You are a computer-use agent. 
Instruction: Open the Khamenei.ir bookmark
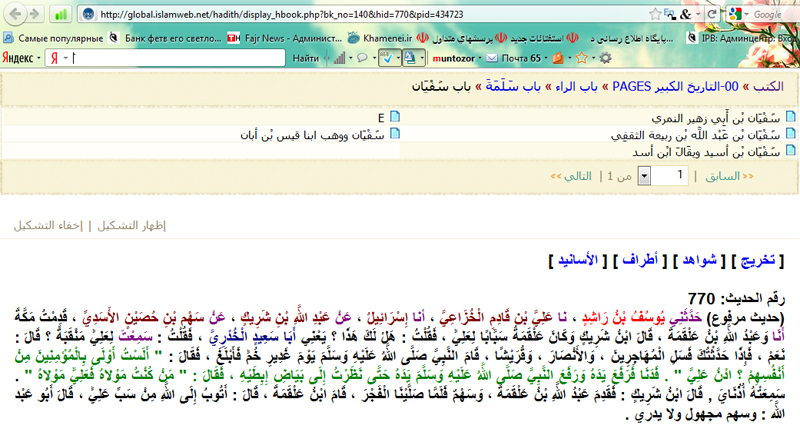[380, 38]
